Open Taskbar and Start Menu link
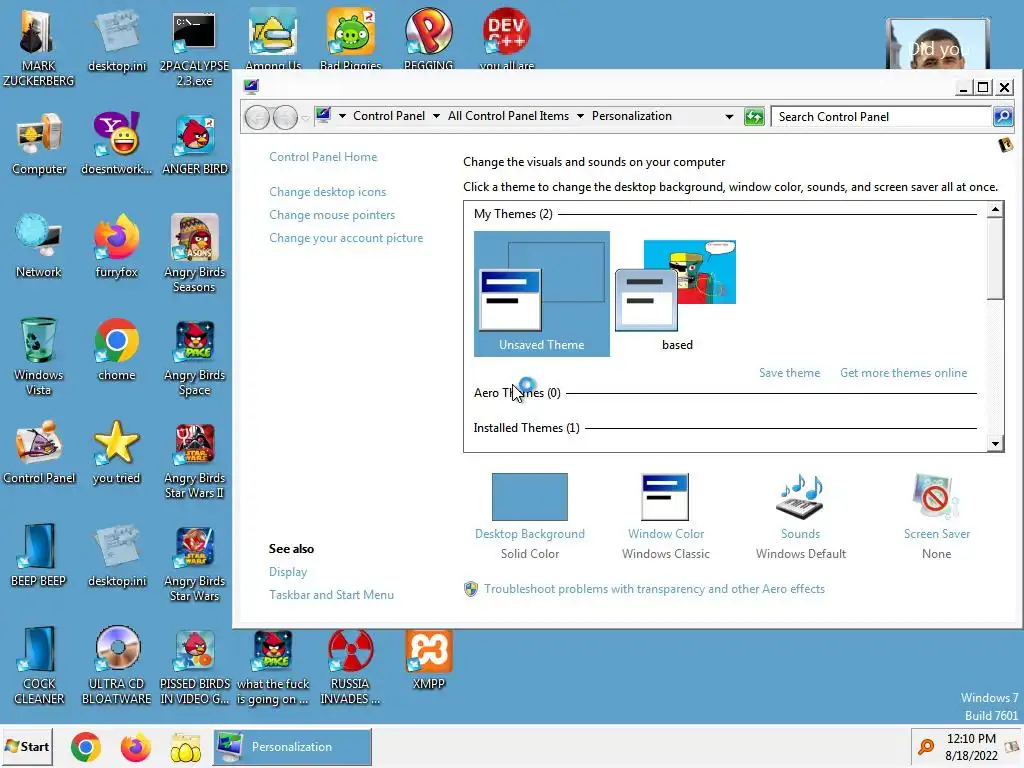1024x768 pixels. pos(331,595)
